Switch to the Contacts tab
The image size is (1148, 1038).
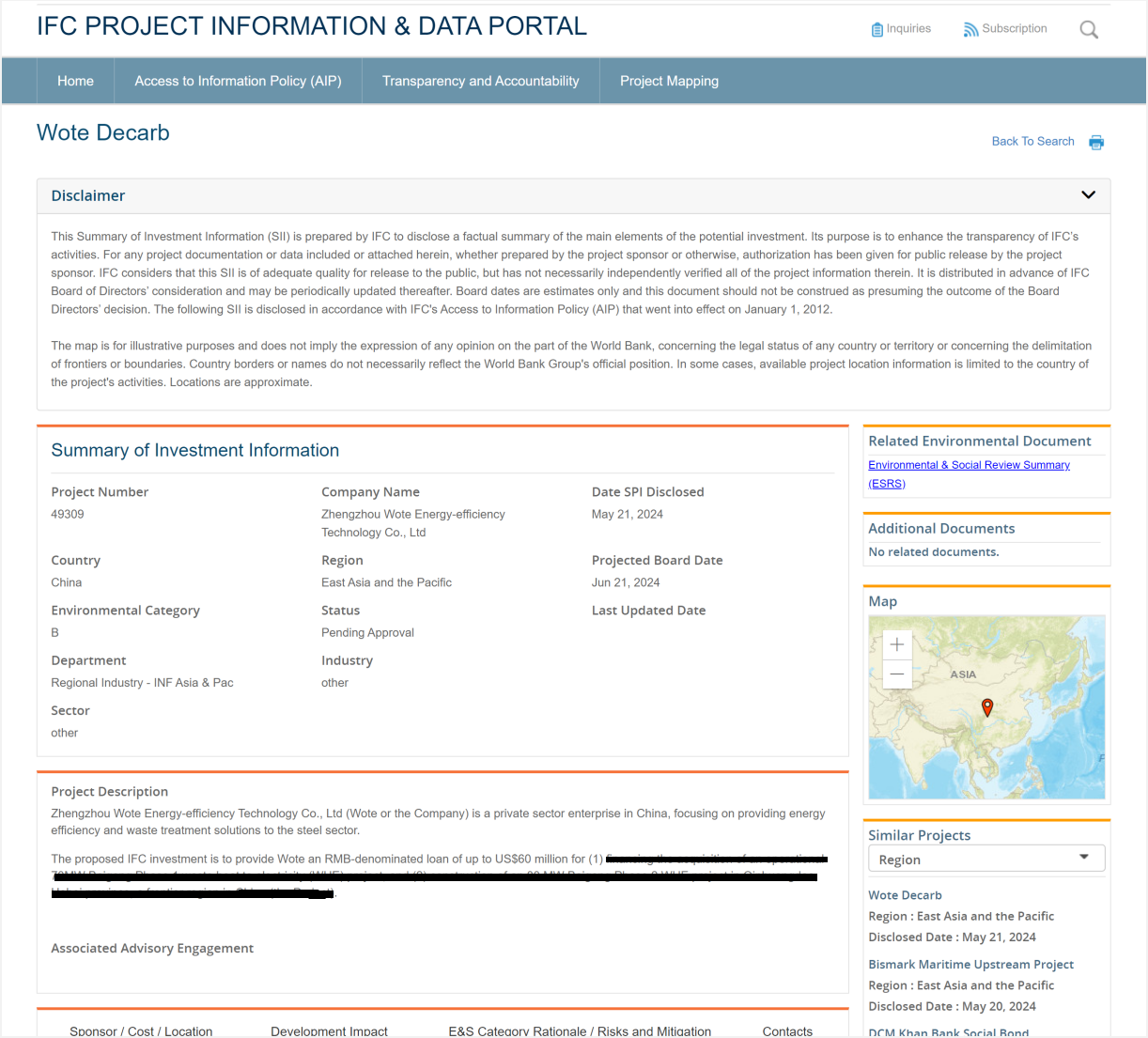tap(787, 1030)
